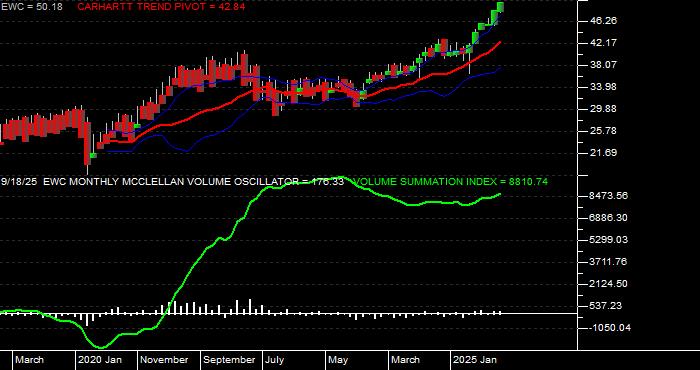Viewport: 700px width, 370px height.
Task: Click the EWC = 50.18 price readout
Action: 31,7
